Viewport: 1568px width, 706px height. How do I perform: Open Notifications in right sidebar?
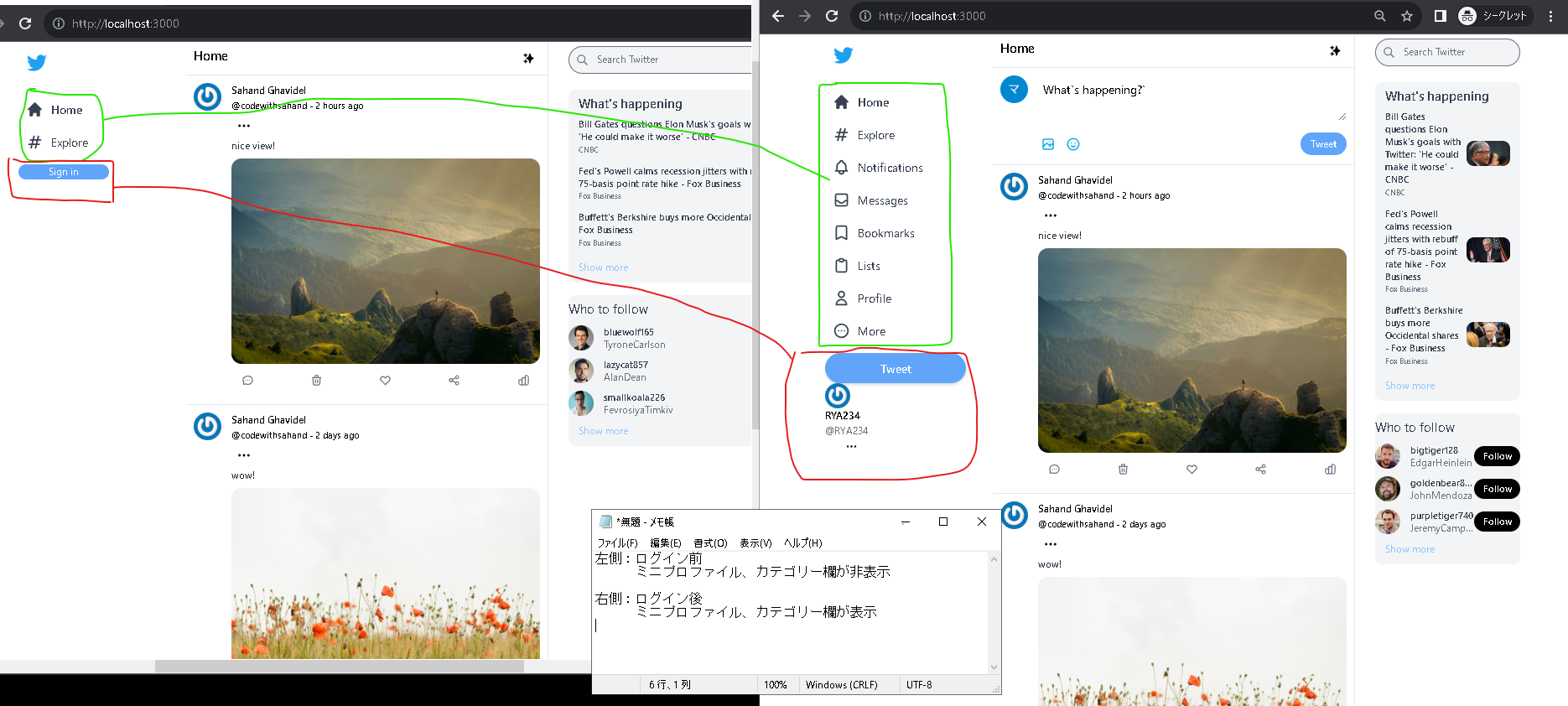click(879, 168)
